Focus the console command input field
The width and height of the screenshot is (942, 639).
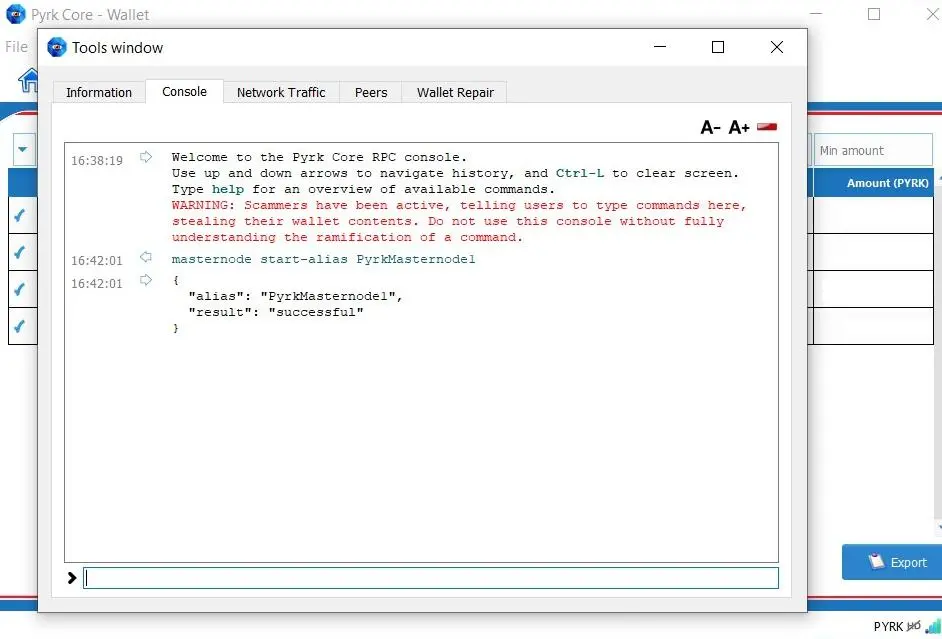pyautogui.click(x=431, y=578)
